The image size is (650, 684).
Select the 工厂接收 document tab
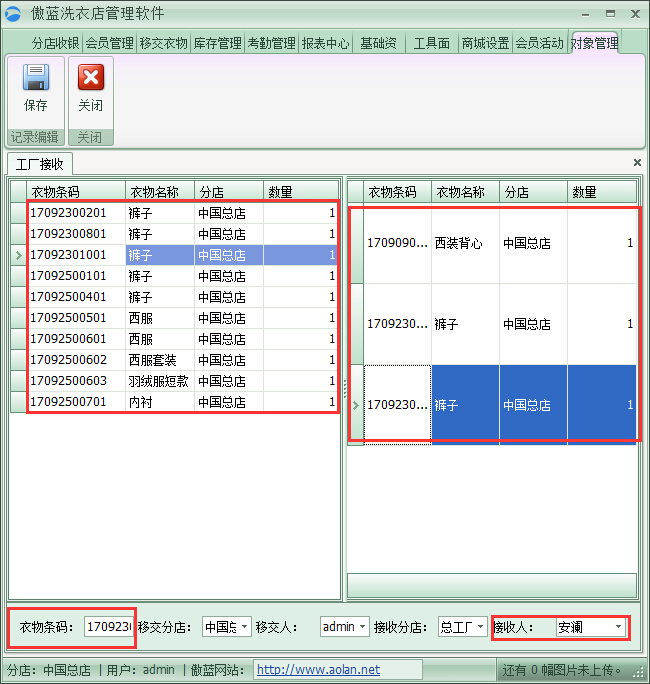(x=40, y=164)
